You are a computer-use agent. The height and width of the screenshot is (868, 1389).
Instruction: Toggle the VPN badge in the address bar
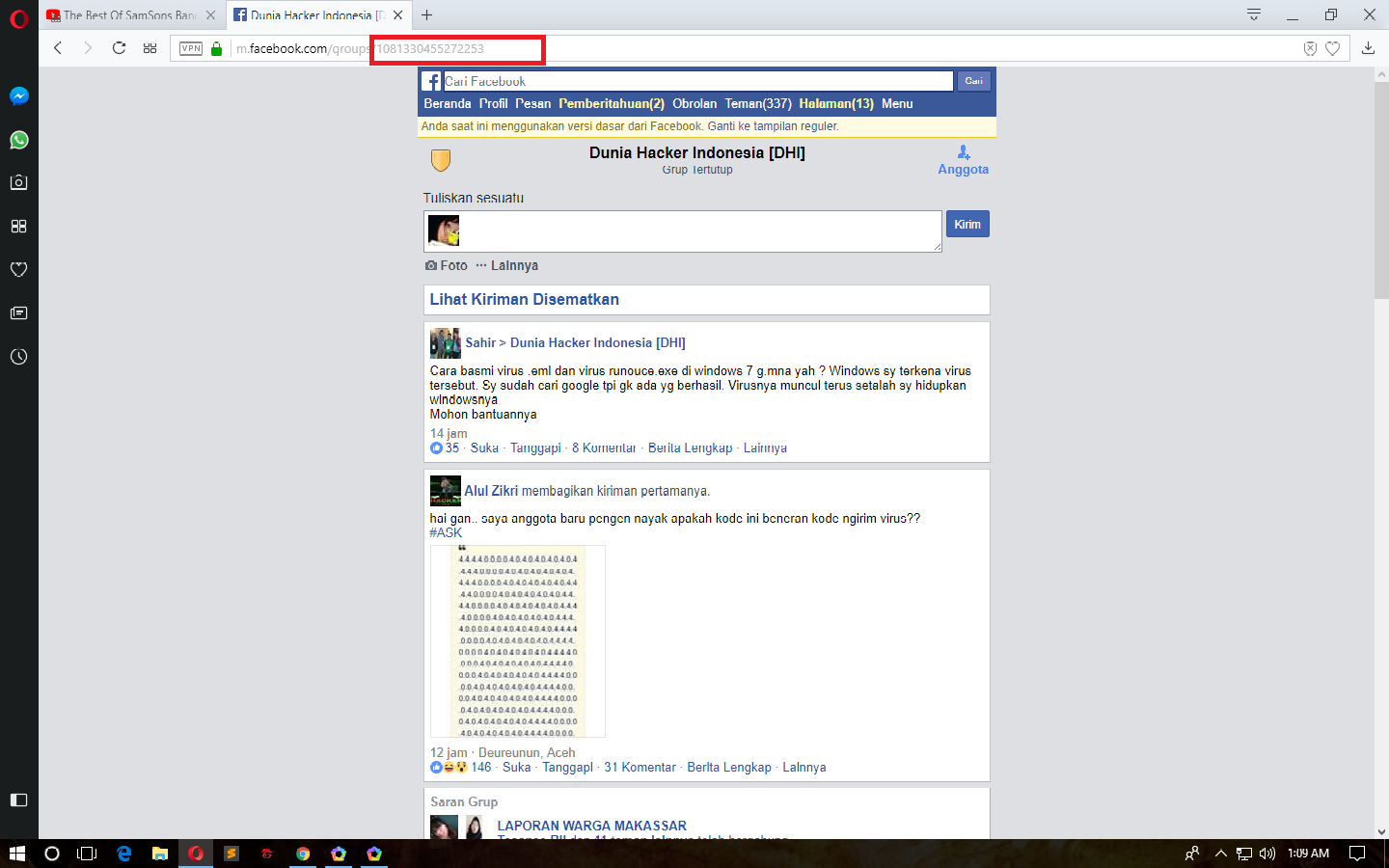point(191,48)
